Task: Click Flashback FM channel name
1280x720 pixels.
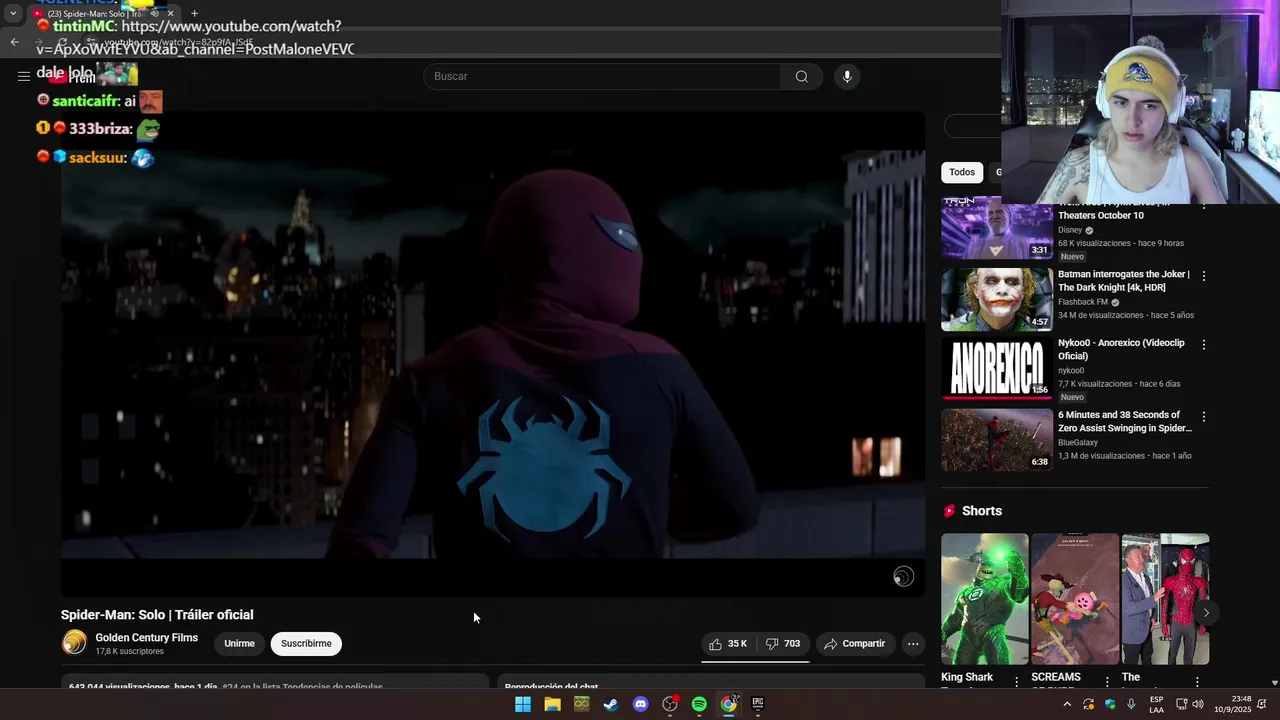Action: tap(1083, 302)
